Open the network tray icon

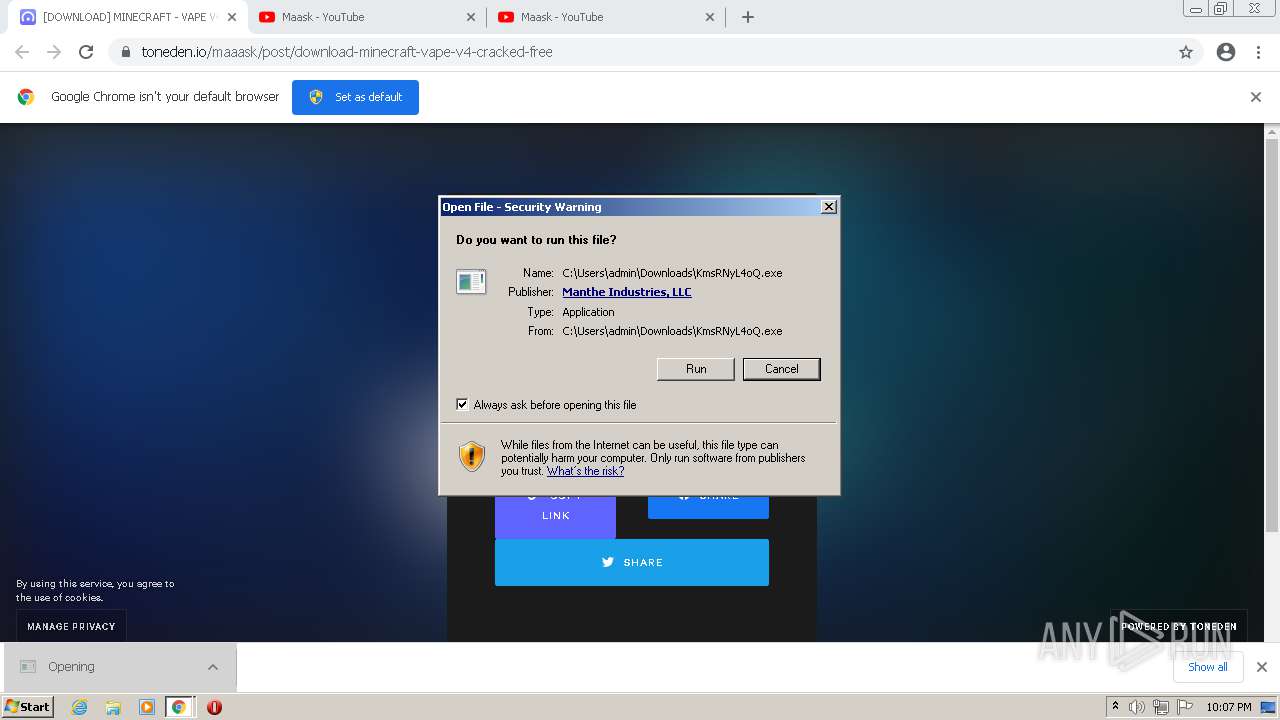pos(1161,707)
